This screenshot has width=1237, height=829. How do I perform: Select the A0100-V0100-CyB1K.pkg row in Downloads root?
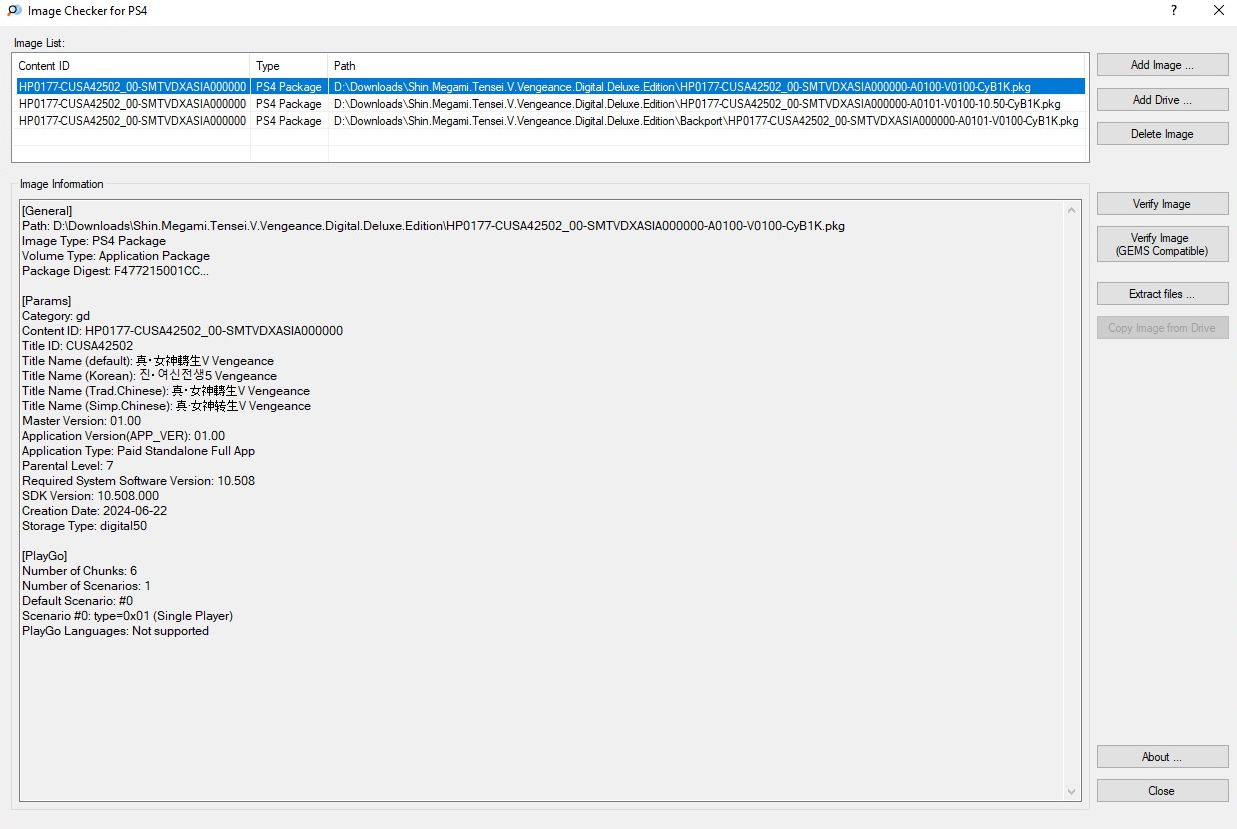pyautogui.click(x=550, y=87)
